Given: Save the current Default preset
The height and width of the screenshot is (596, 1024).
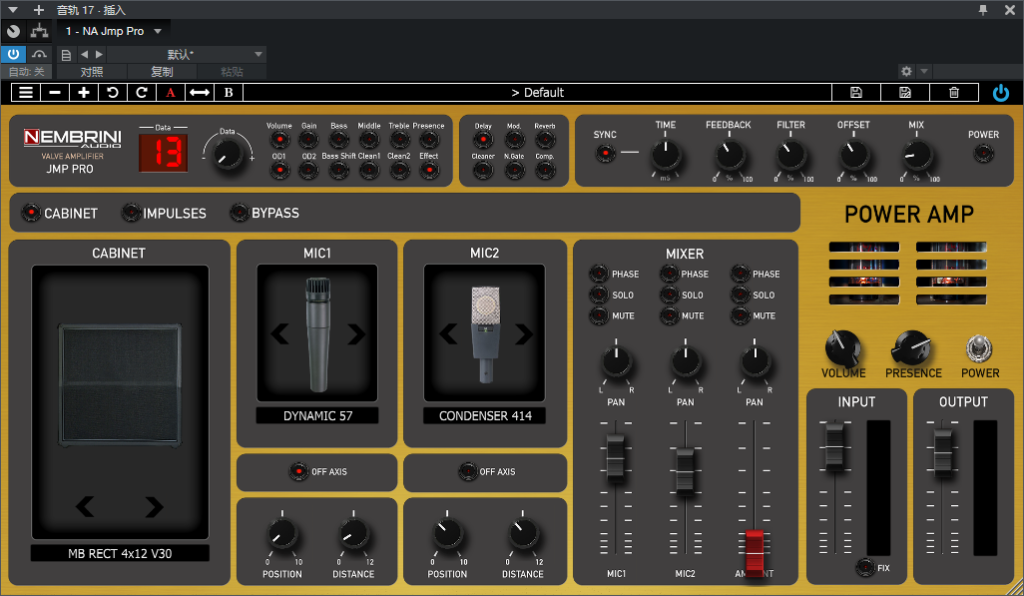Looking at the screenshot, I should (856, 93).
